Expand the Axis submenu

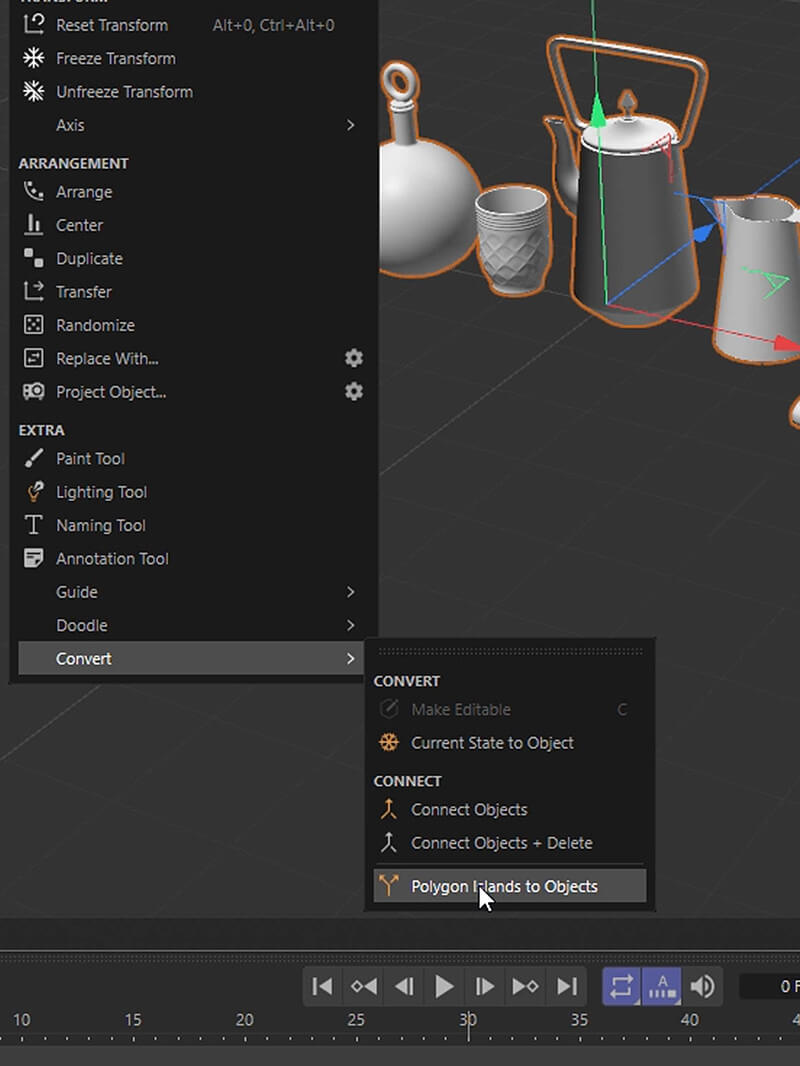(x=350, y=125)
